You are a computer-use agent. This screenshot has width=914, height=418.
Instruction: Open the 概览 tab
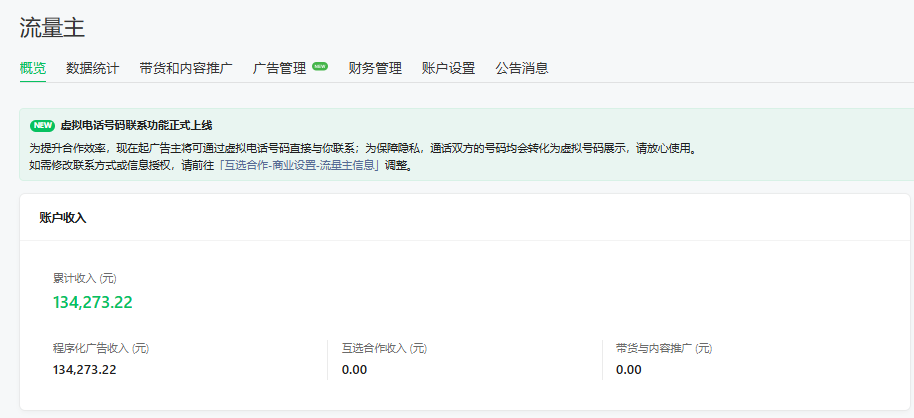coord(33,68)
